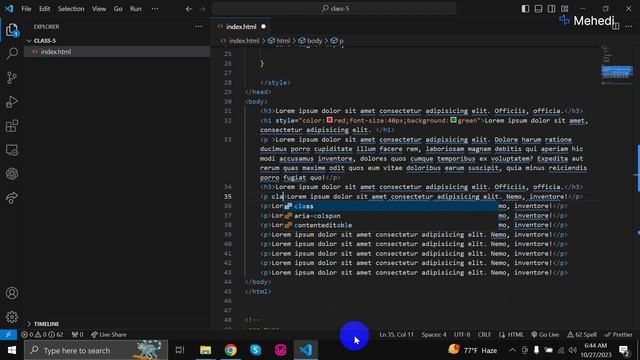
Task: Click the remote window indicator in status bar
Action: (x=8, y=334)
